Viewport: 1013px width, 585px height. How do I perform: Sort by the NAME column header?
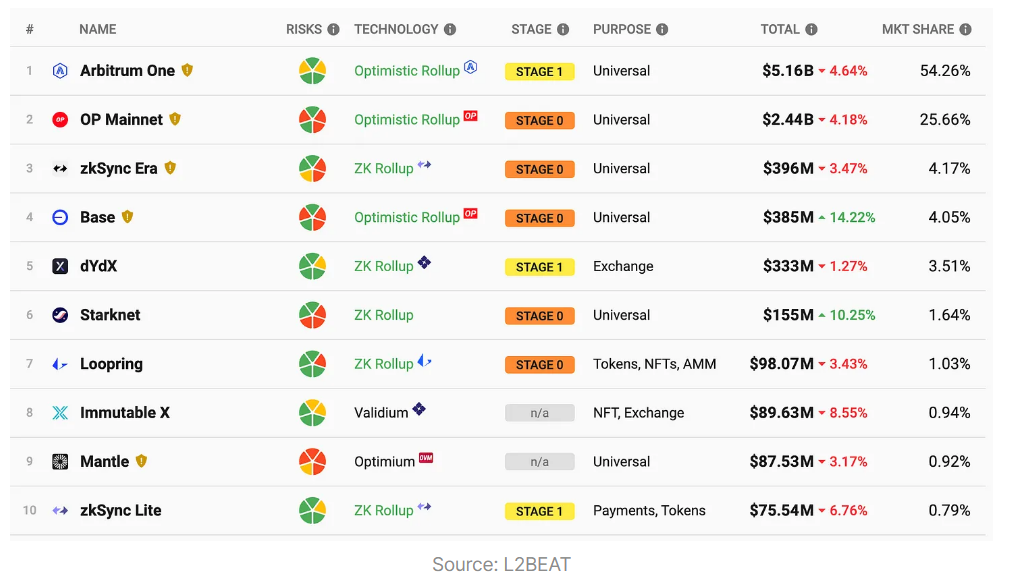click(x=98, y=30)
